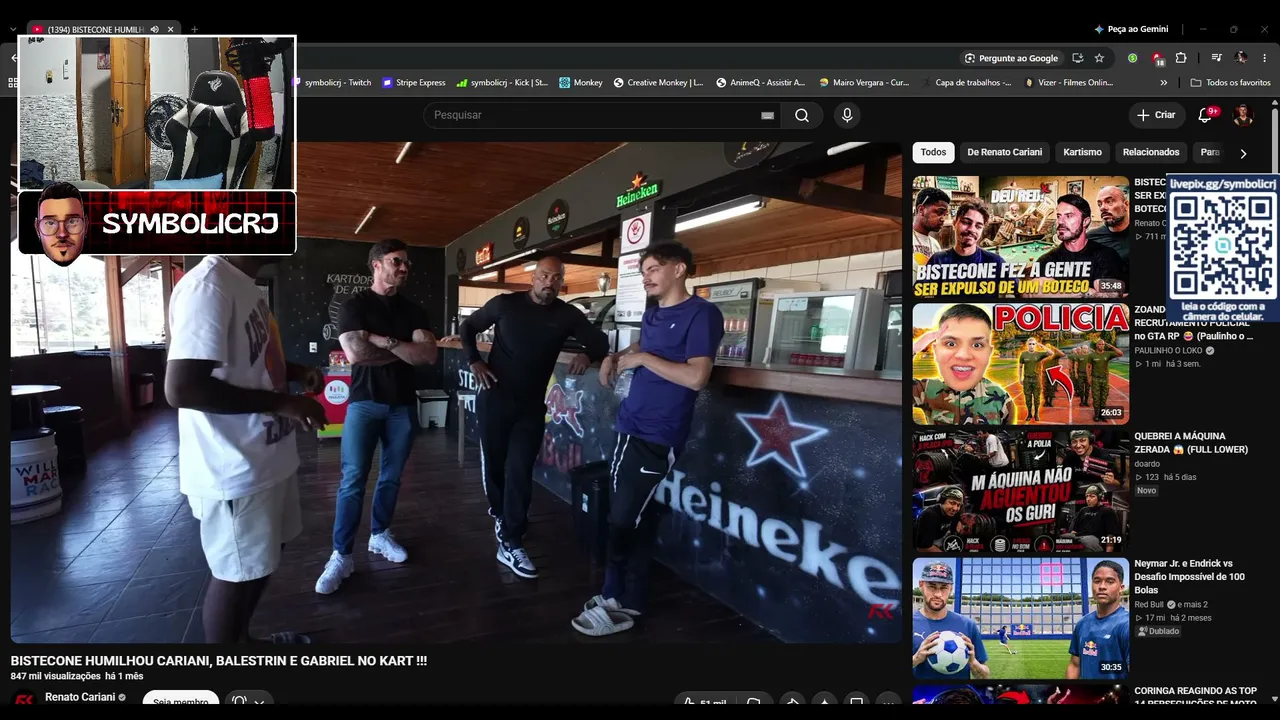Mute the BISTECONE tab audio icon
Screen dimensions: 1280x720
pos(154,29)
